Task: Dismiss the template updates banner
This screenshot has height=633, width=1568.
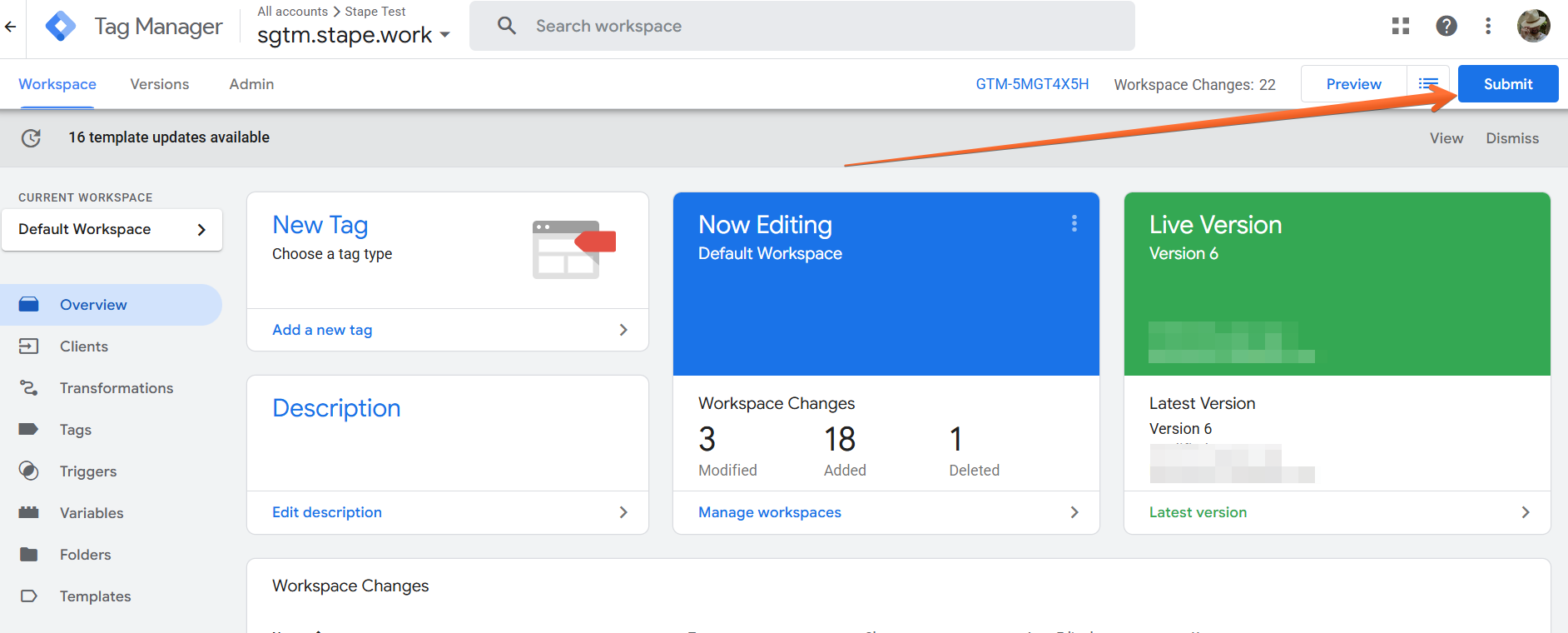Action: 1512,138
